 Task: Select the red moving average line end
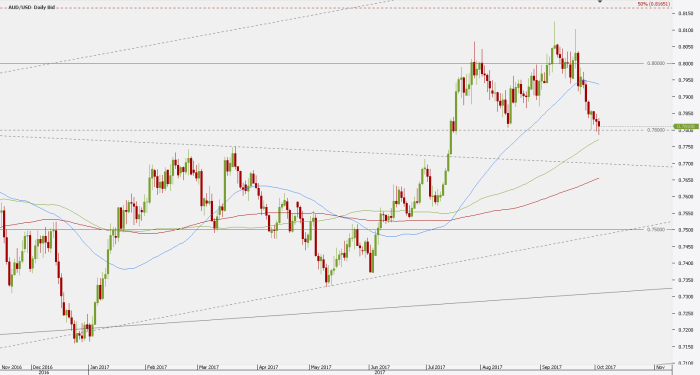598,179
